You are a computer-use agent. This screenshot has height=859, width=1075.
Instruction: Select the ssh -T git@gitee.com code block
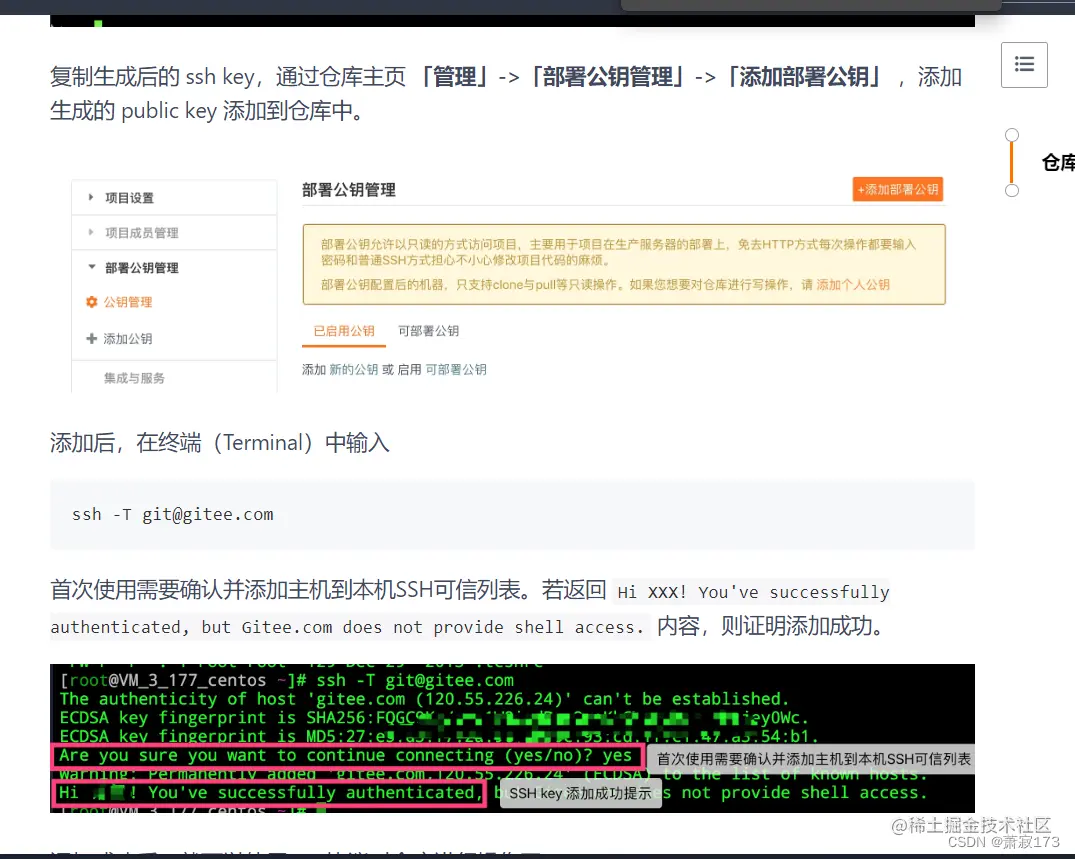click(x=172, y=514)
